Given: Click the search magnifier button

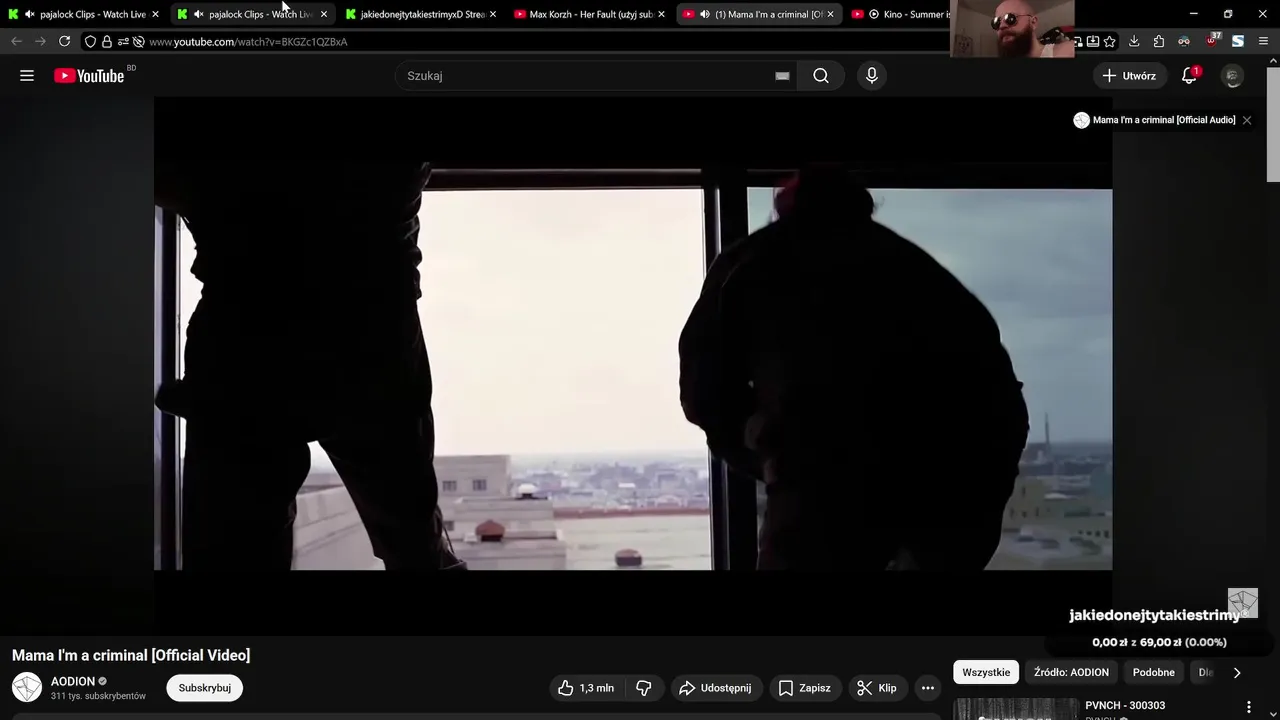Looking at the screenshot, I should [821, 76].
